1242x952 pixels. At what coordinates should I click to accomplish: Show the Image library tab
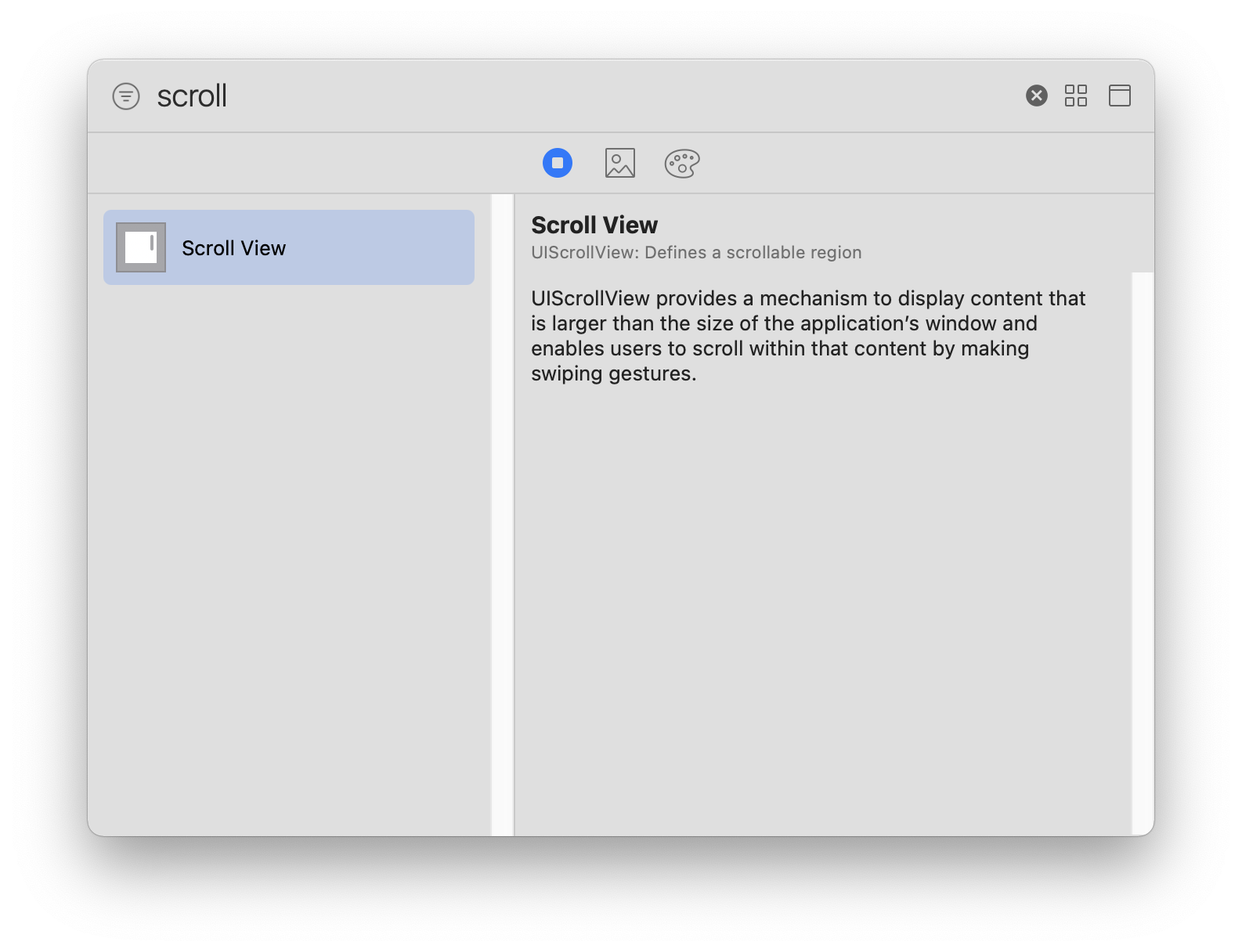click(x=619, y=163)
